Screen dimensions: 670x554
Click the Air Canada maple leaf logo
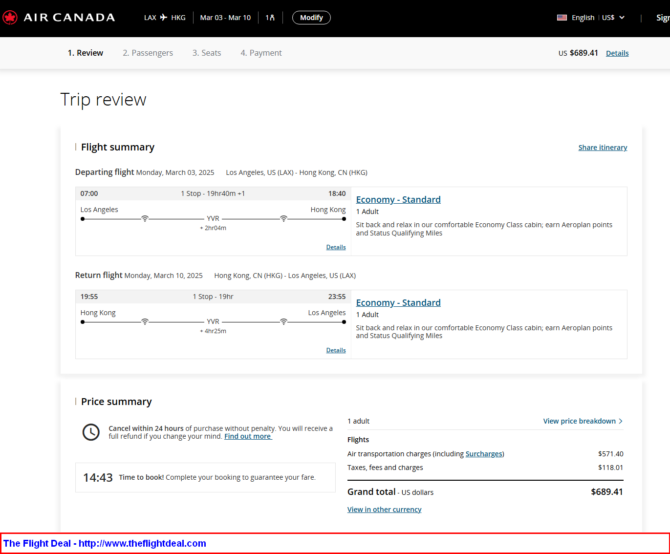(x=9, y=18)
